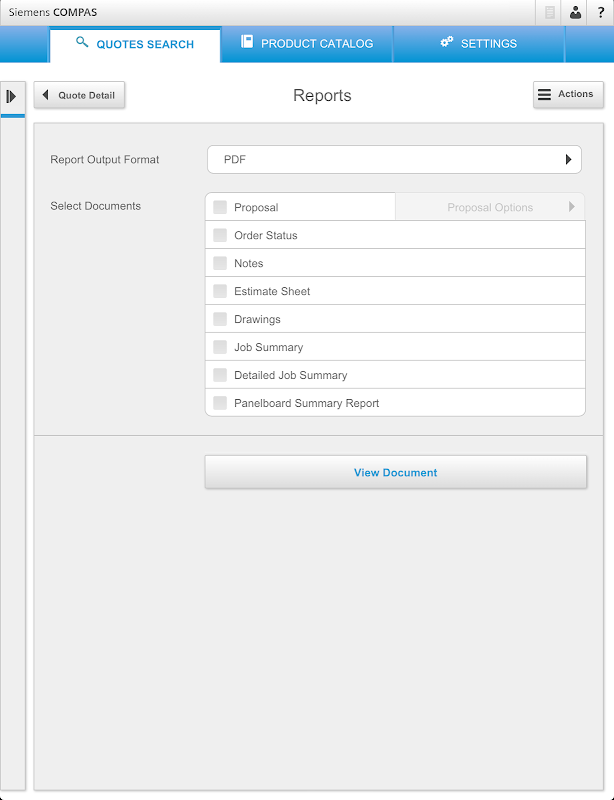The width and height of the screenshot is (614, 800).
Task: Select the Detailed Job Summary row
Action: point(290,375)
